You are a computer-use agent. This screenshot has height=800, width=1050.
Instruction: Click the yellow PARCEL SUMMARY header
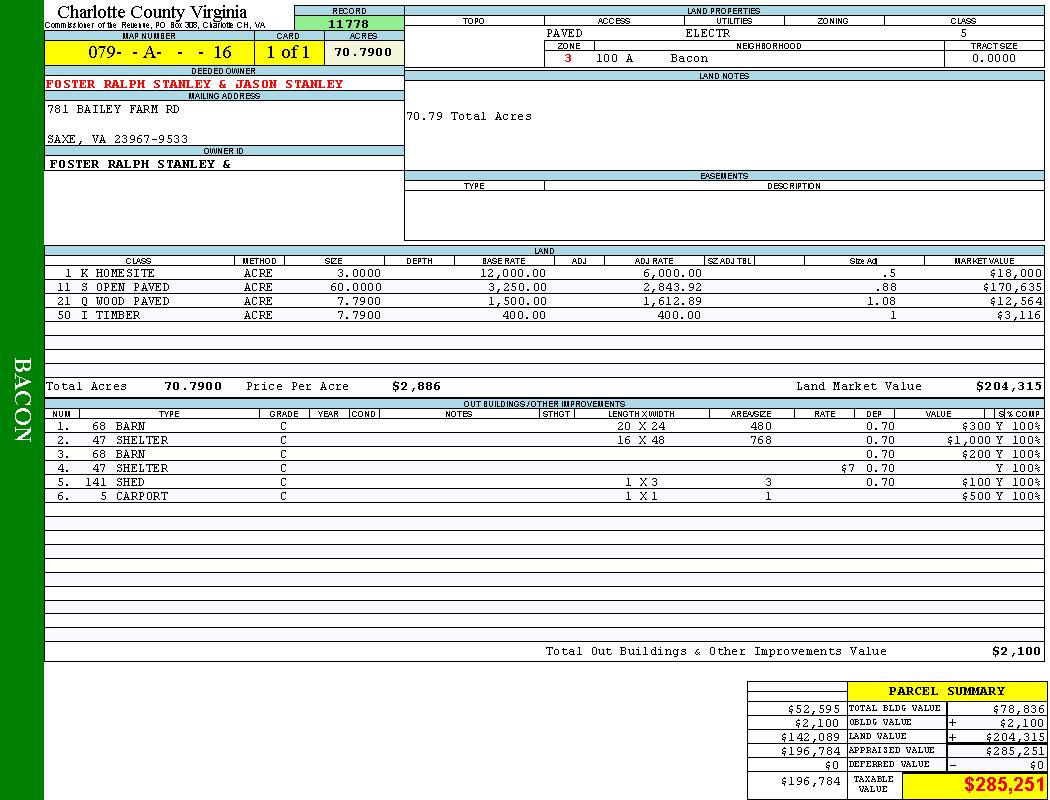[x=946, y=691]
